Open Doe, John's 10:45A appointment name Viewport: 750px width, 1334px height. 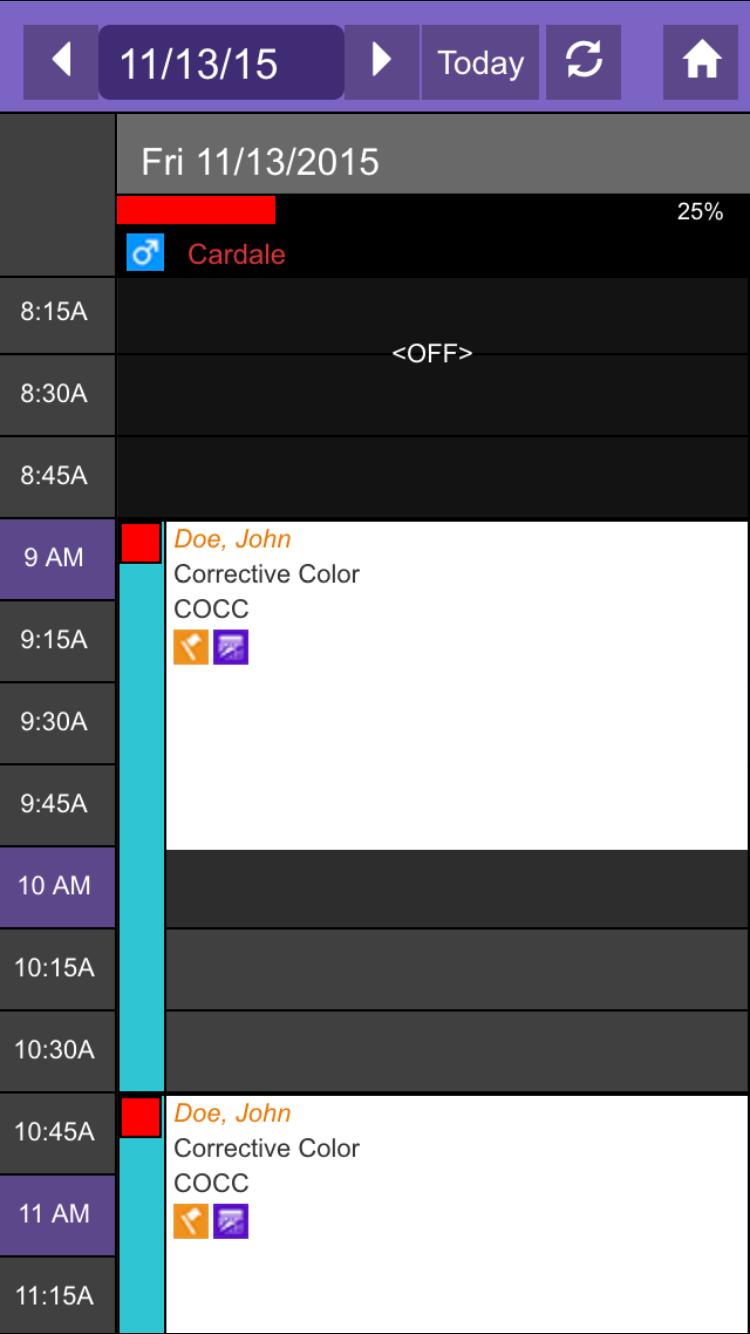tap(233, 1113)
